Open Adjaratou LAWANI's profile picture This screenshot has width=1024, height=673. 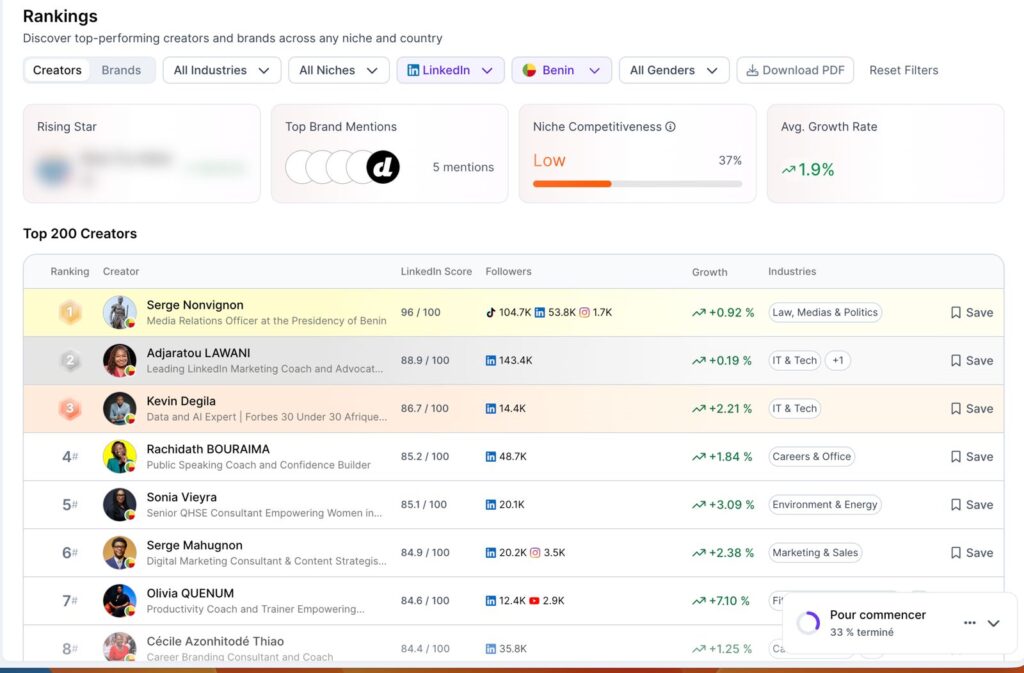[120, 361]
